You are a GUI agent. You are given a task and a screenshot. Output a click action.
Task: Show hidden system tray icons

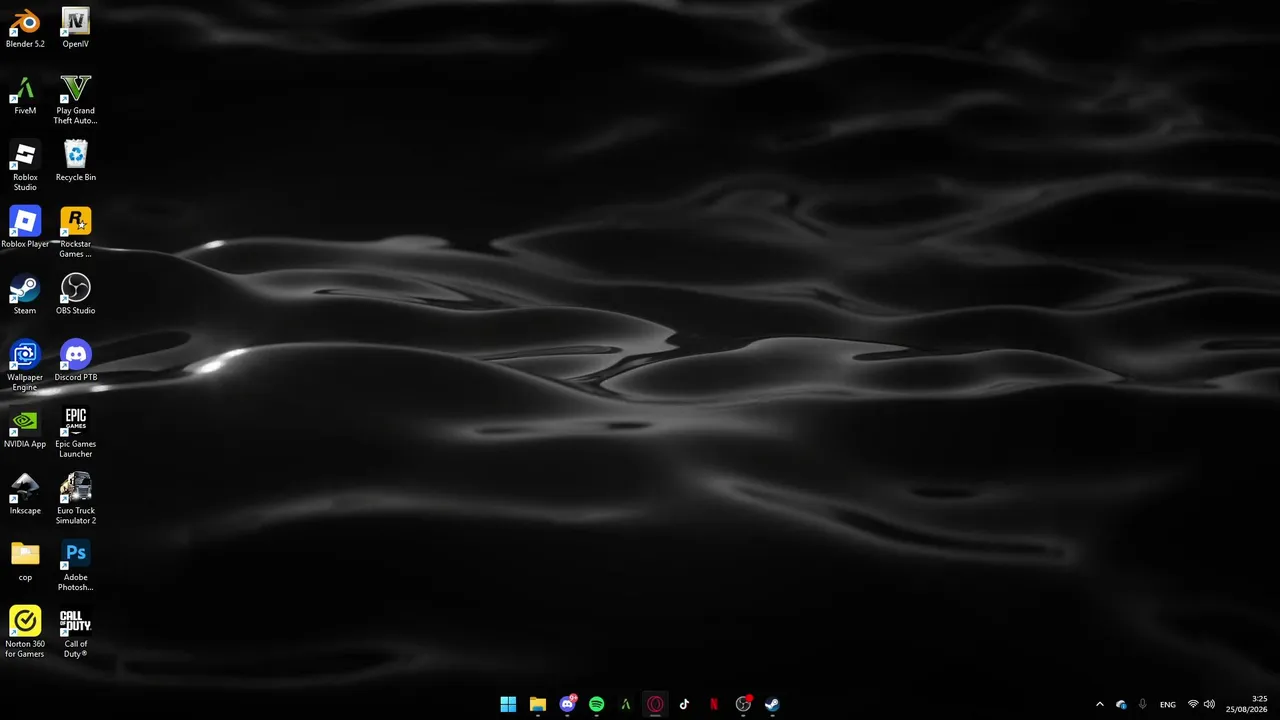click(x=1100, y=704)
